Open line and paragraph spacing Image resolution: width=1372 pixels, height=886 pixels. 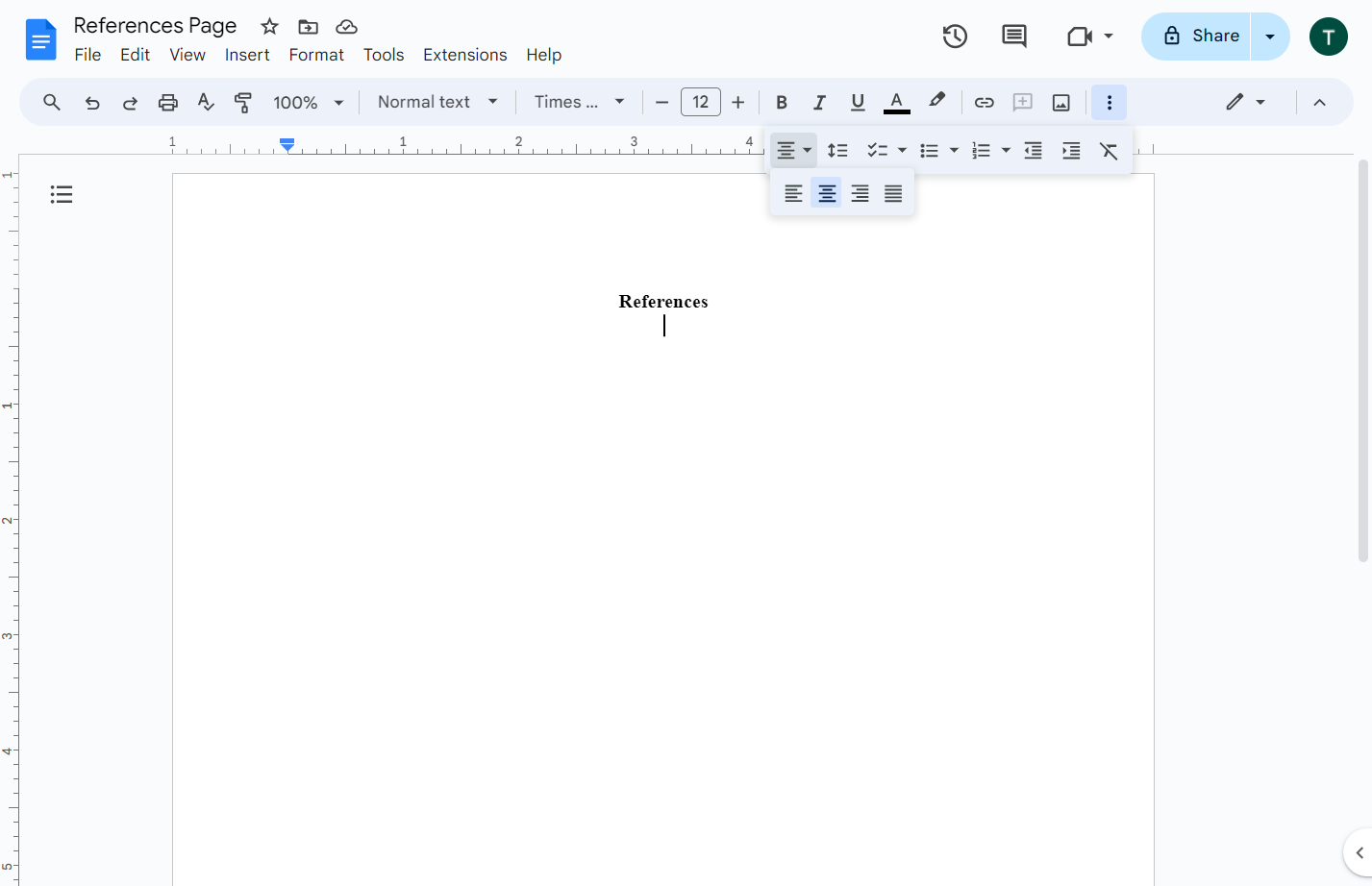click(x=837, y=151)
